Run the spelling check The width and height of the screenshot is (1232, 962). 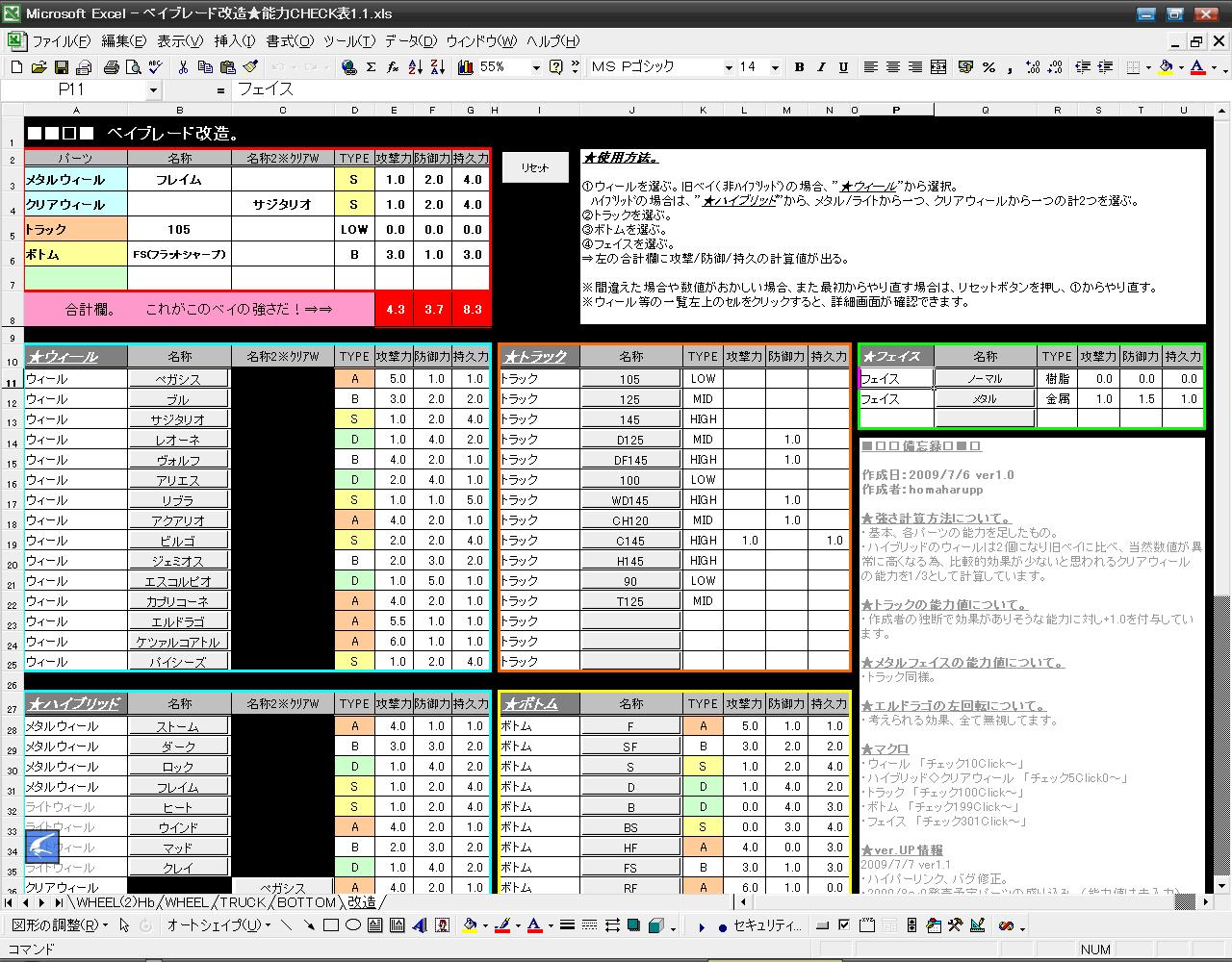coord(155,67)
